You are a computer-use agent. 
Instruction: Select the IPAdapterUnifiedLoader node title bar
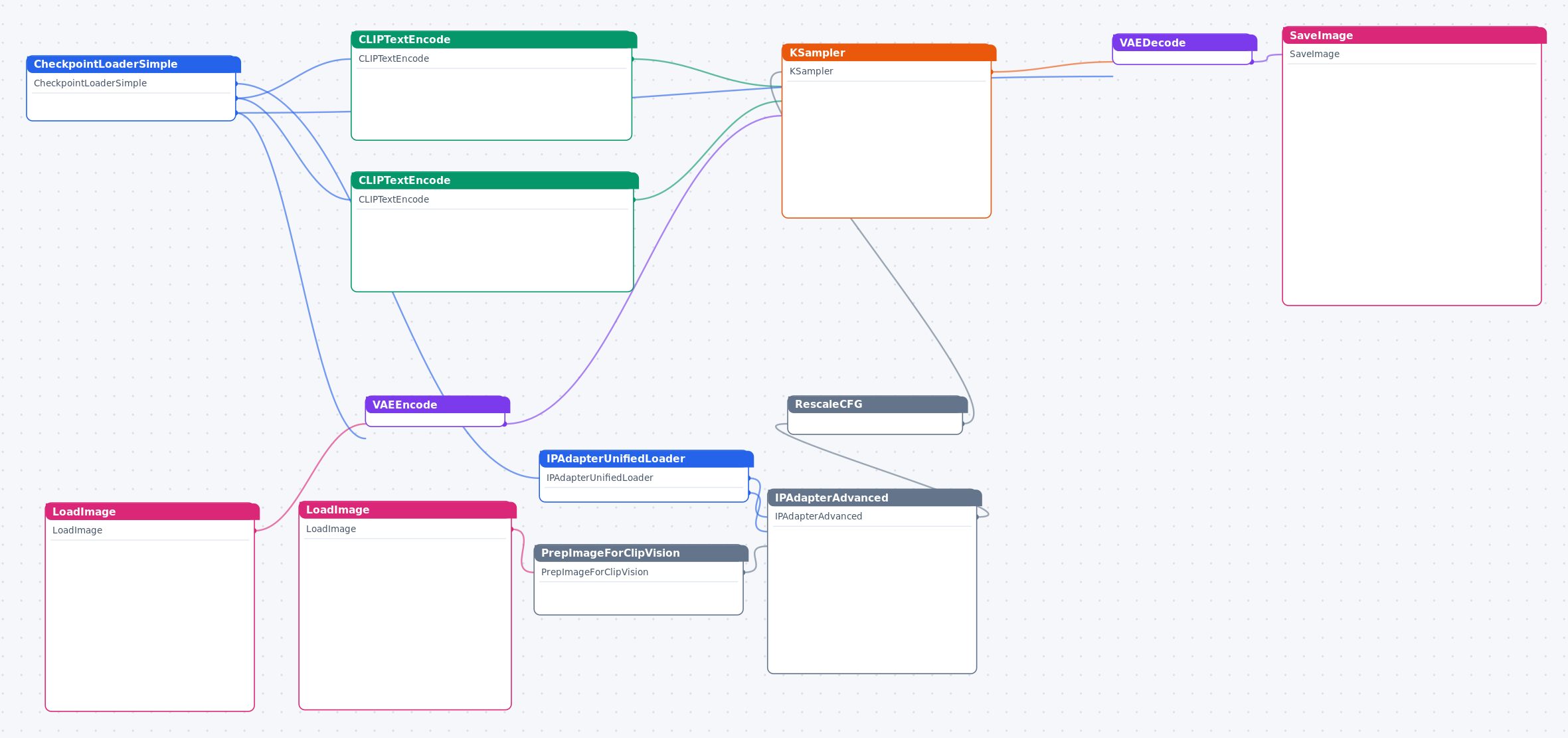[x=646, y=458]
